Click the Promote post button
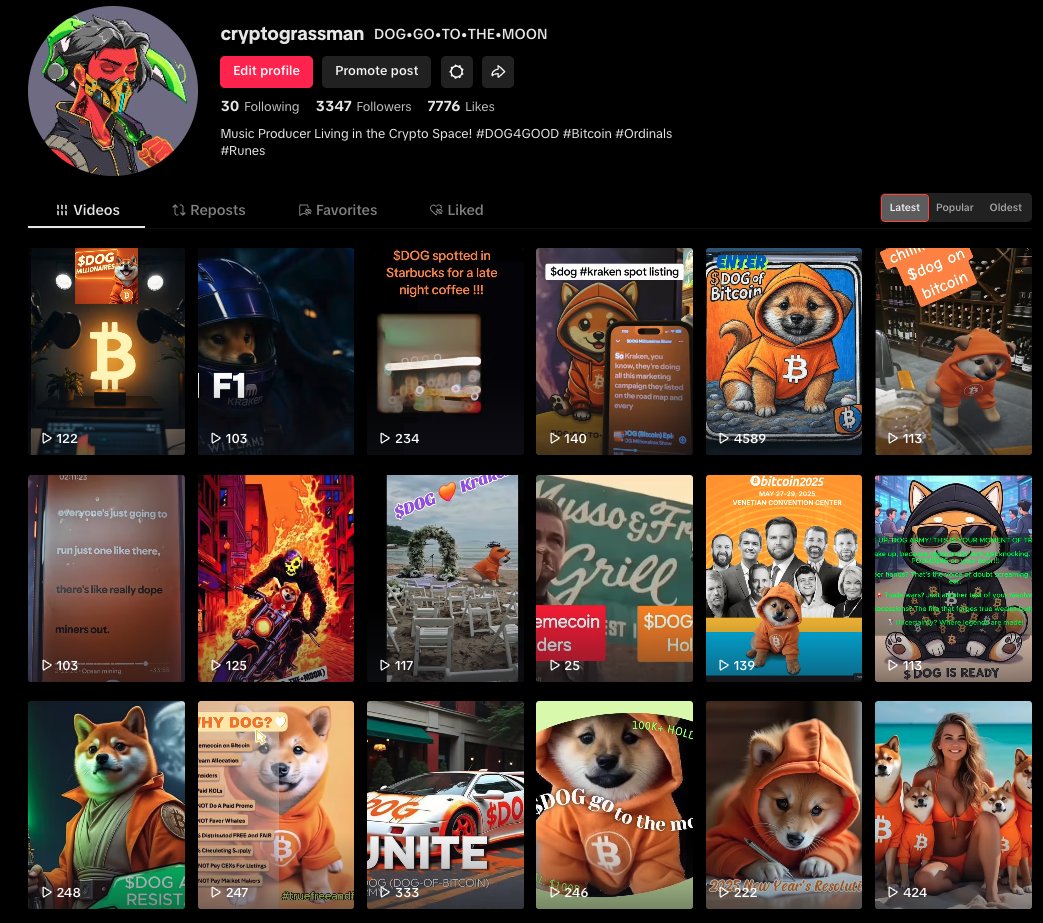Viewport: 1043px width, 923px height. tap(376, 72)
